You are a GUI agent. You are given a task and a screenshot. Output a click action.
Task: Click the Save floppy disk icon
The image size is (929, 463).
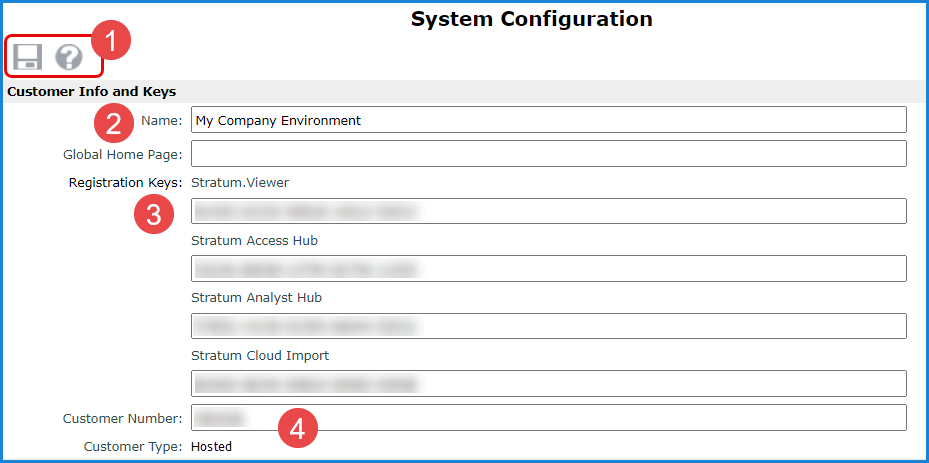27,58
